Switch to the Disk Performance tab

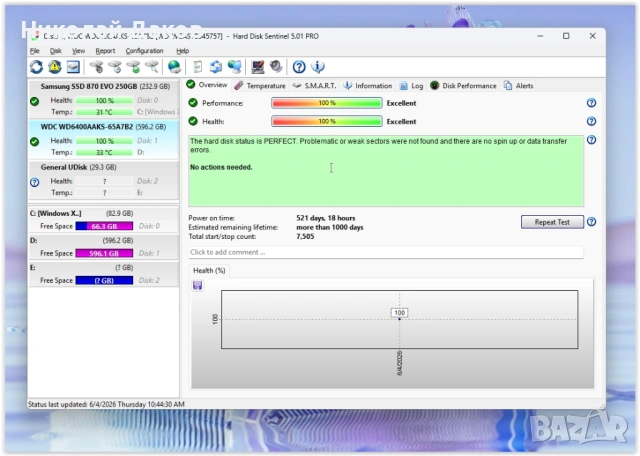463,86
